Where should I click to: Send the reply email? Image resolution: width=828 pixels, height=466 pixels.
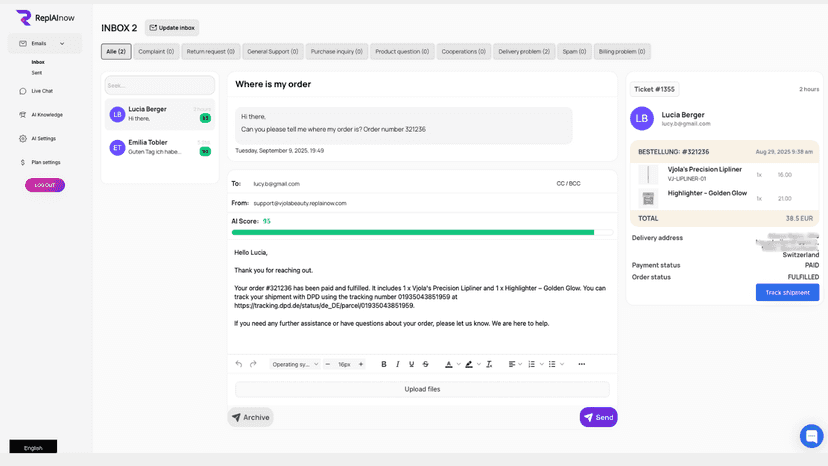coord(598,417)
